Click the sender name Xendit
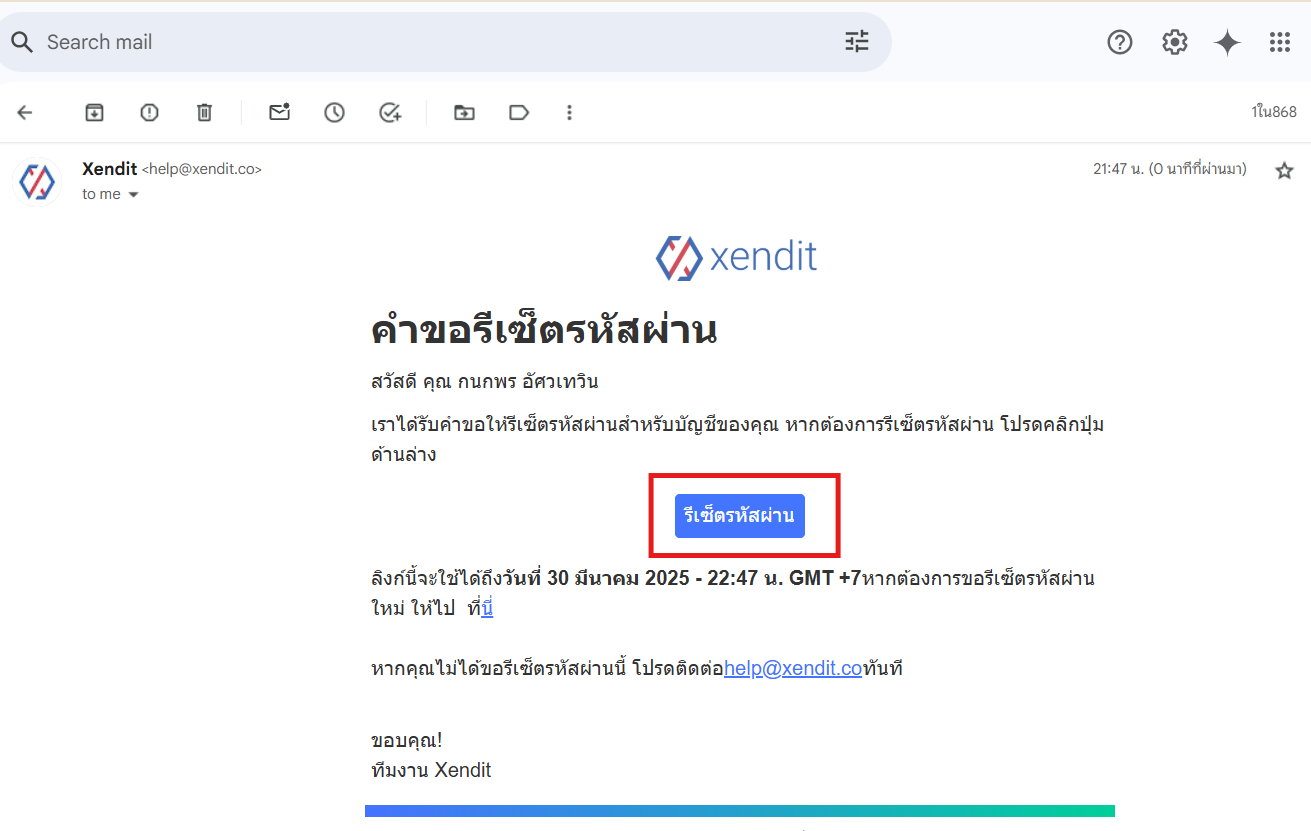This screenshot has height=831, width=1311. point(109,169)
